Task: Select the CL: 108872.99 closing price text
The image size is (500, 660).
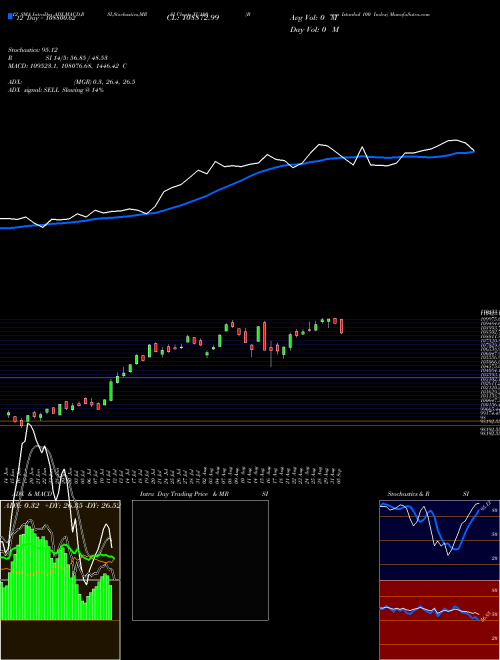Action: 191,18
